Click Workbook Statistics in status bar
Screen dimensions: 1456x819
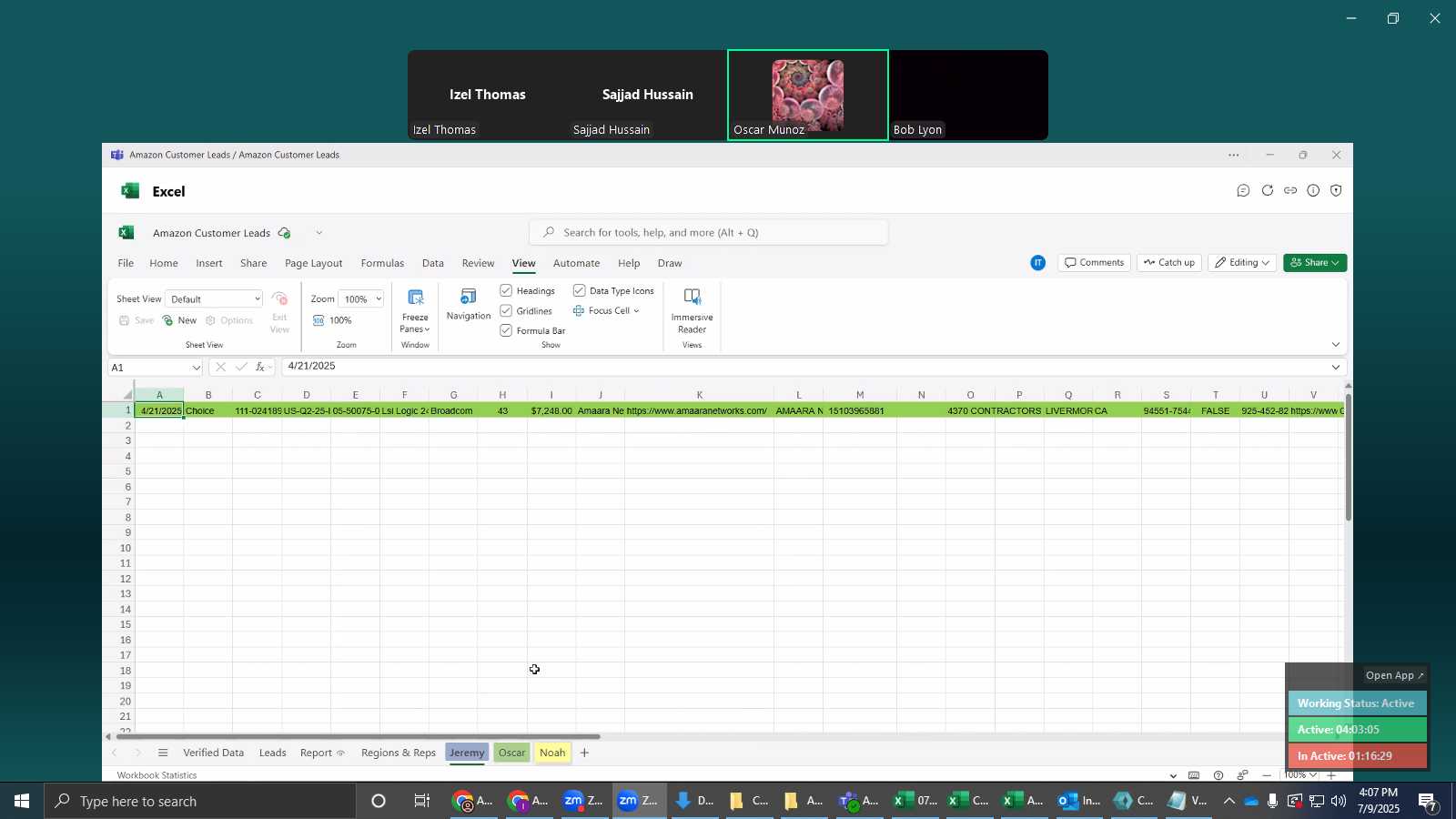(x=157, y=775)
